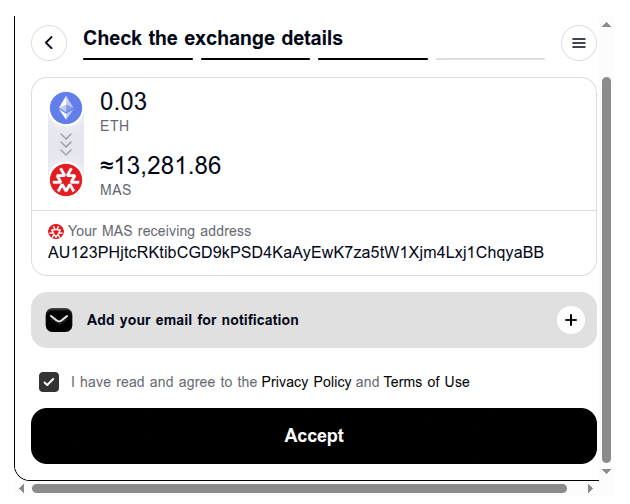This screenshot has width=630, height=504.
Task: Go back using the left chevron
Action: pos(49,43)
